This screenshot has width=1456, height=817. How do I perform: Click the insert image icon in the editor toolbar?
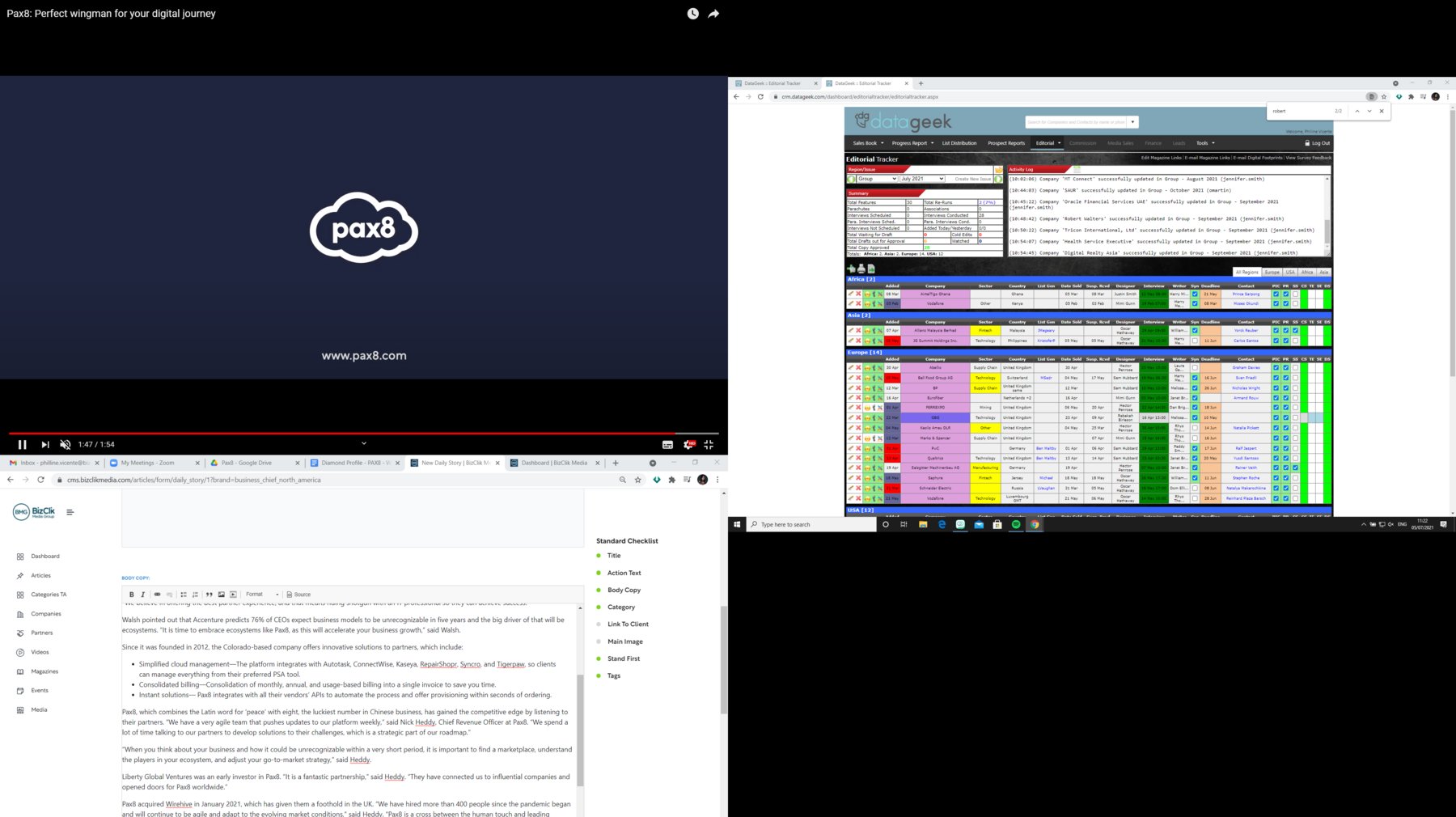click(222, 595)
